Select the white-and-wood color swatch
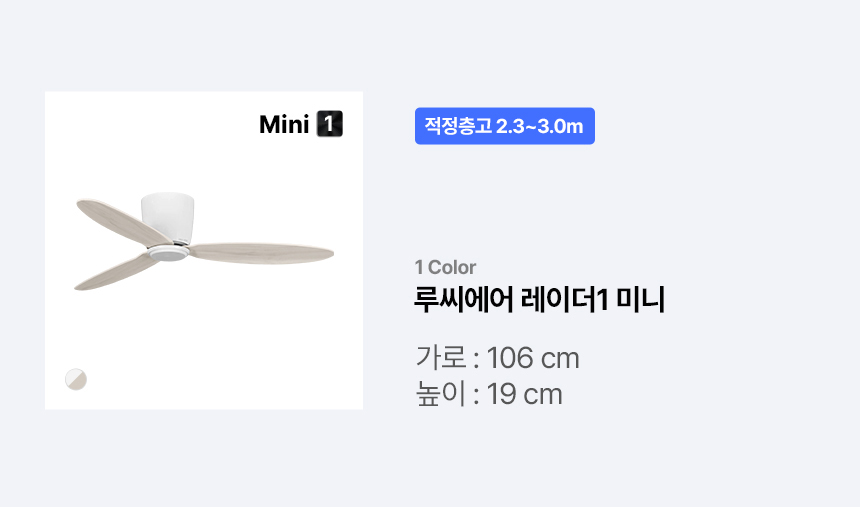 pos(76,379)
